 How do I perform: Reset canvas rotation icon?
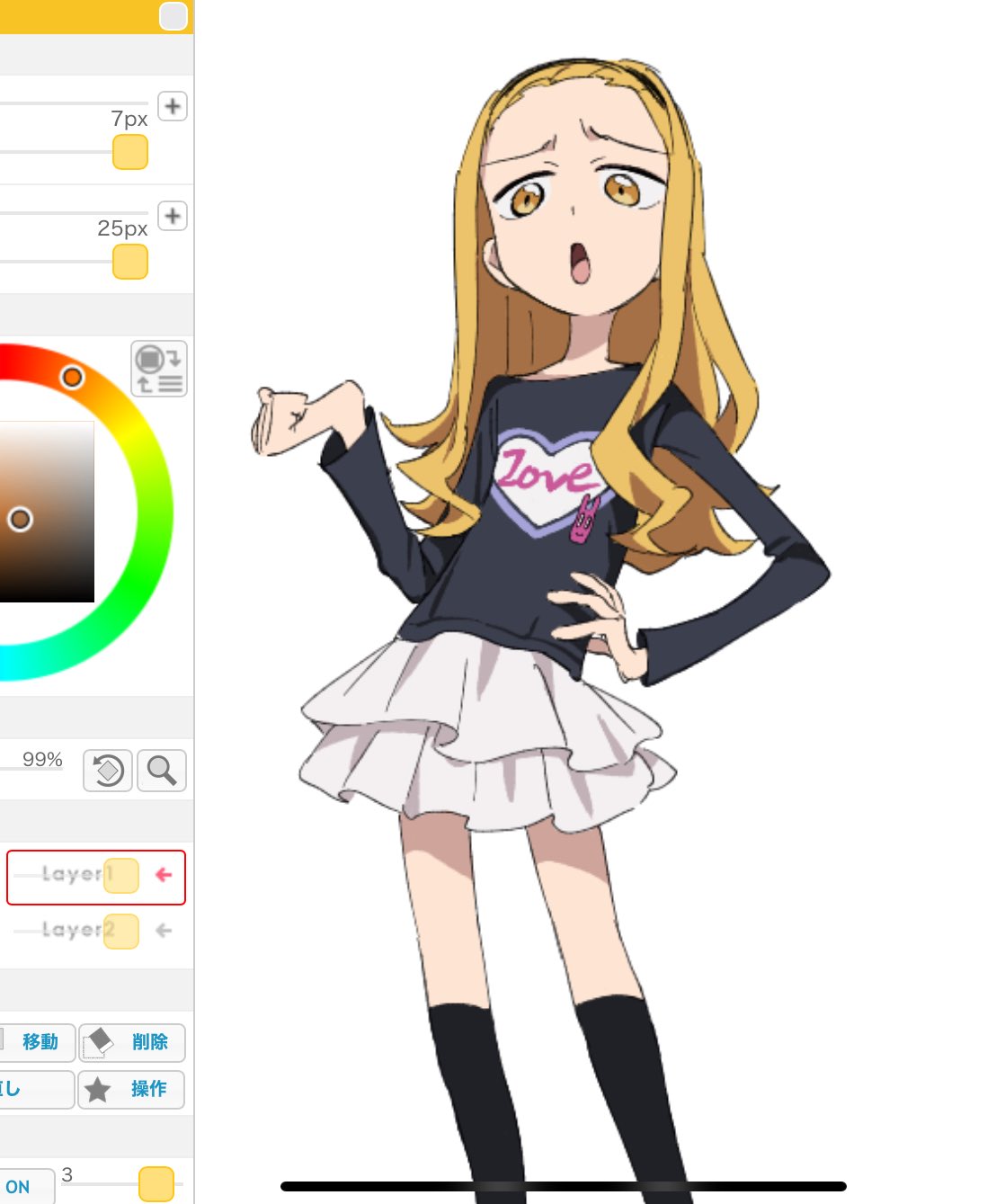click(x=108, y=771)
